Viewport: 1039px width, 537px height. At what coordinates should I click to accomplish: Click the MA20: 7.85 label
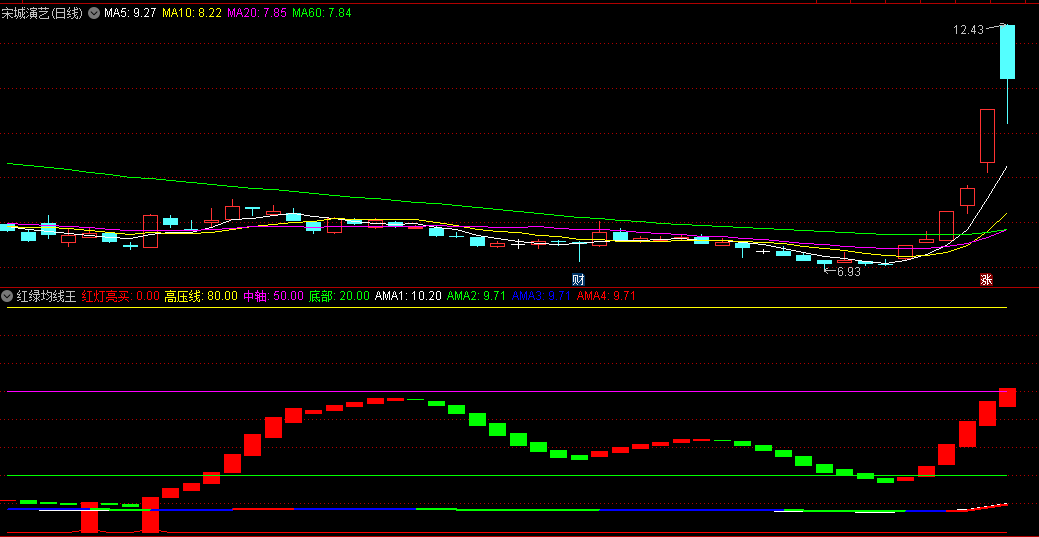coord(256,13)
